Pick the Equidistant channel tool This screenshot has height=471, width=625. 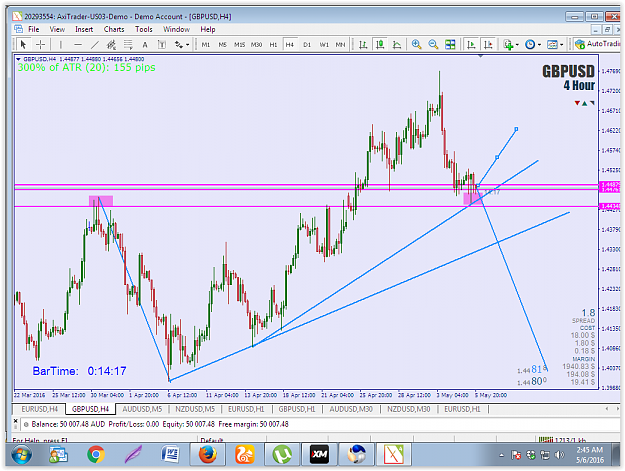pyautogui.click(x=111, y=44)
